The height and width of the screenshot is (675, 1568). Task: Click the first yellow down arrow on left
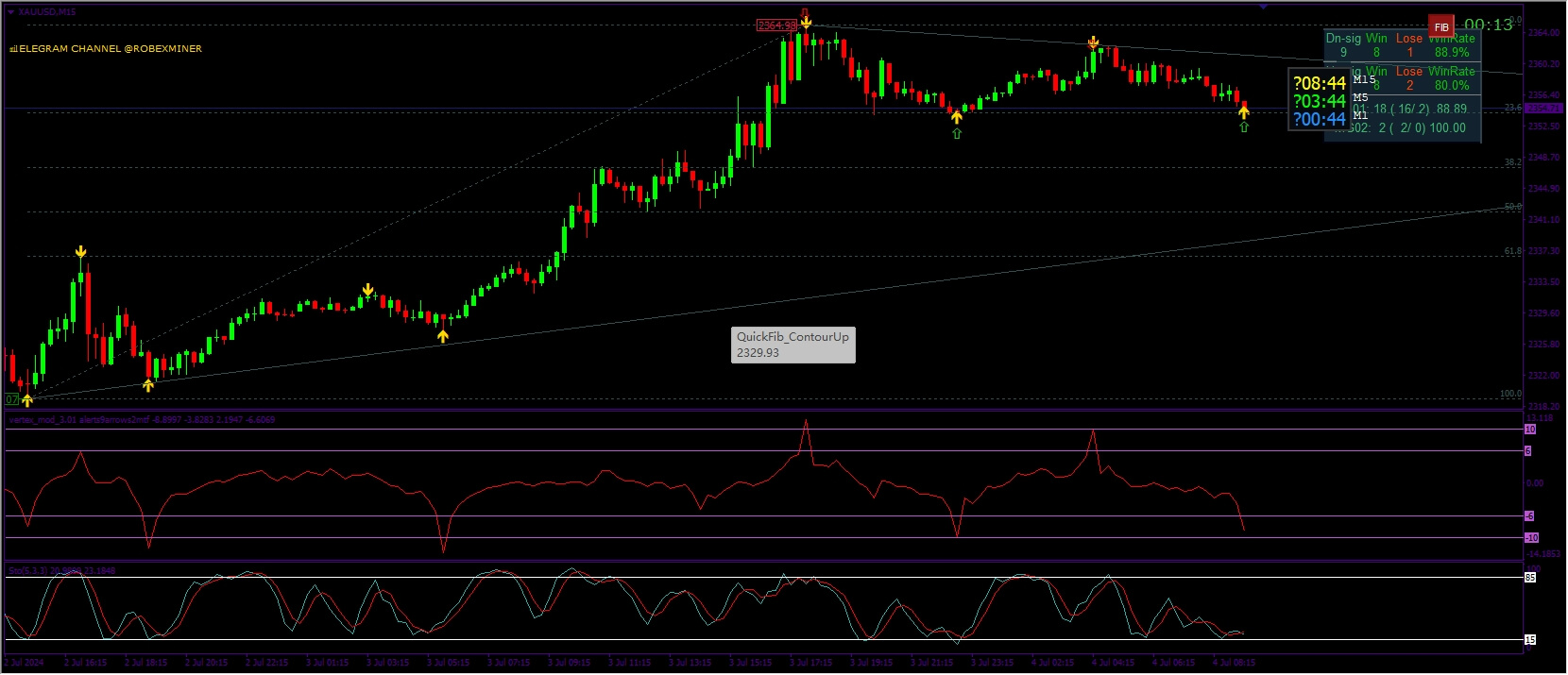click(81, 252)
